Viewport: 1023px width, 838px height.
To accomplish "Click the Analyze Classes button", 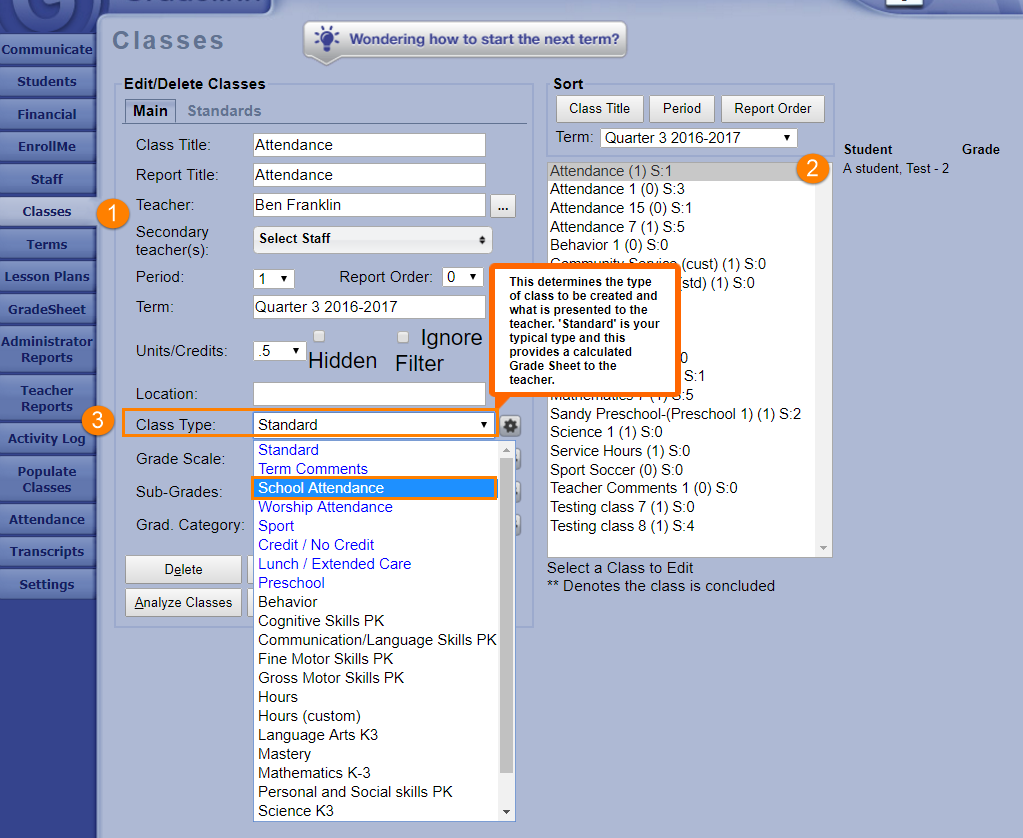I will pyautogui.click(x=183, y=603).
